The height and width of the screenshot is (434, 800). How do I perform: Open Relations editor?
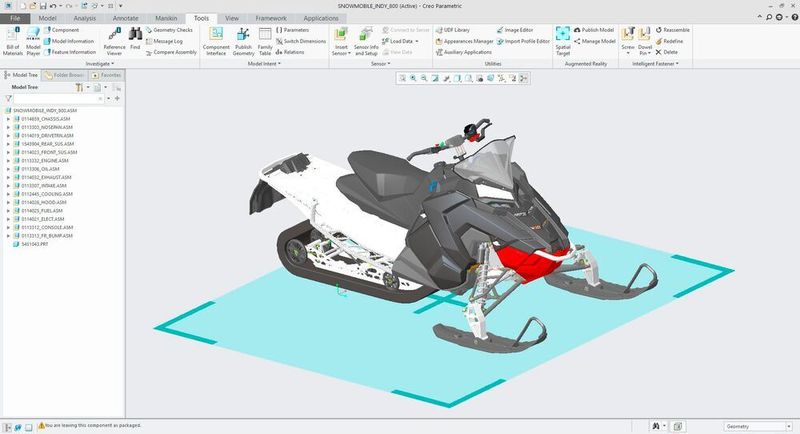pyautogui.click(x=290, y=52)
